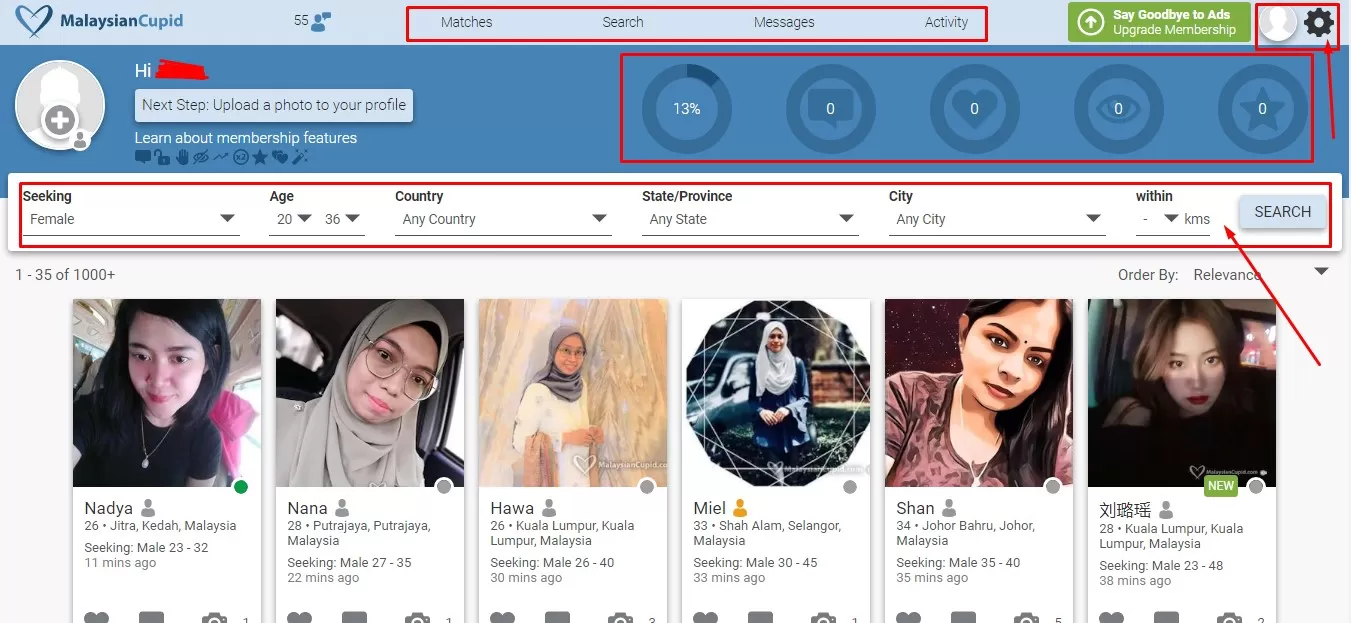Go to the Messages tab
The image size is (1351, 623).
coord(784,22)
